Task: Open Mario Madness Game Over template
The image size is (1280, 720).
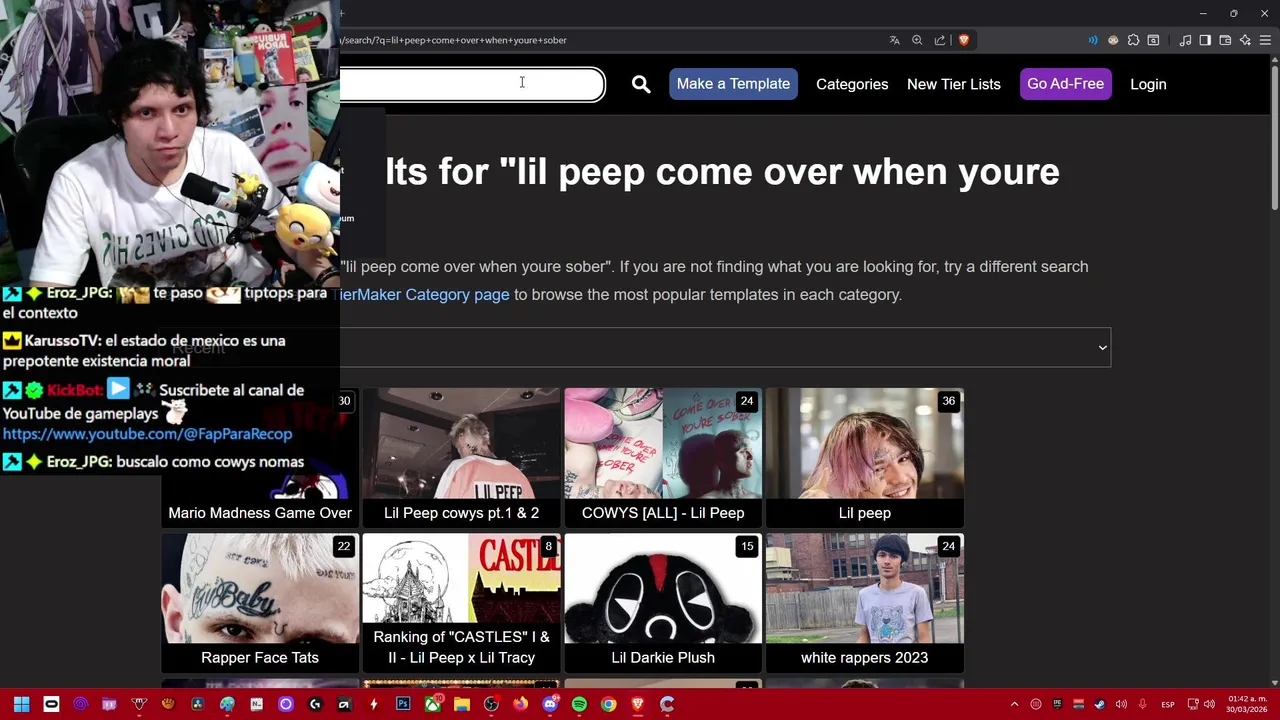Action: coord(260,457)
